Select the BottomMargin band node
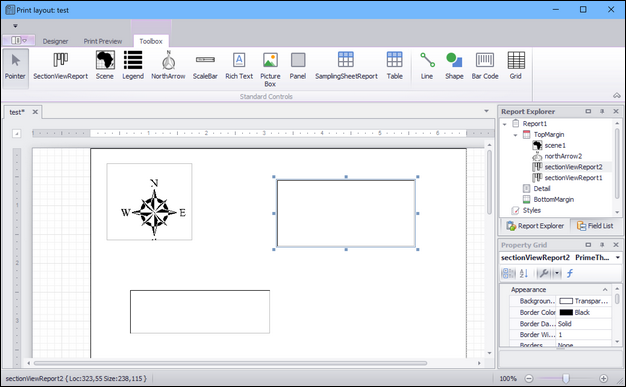This screenshot has height=387, width=626. pyautogui.click(x=553, y=199)
